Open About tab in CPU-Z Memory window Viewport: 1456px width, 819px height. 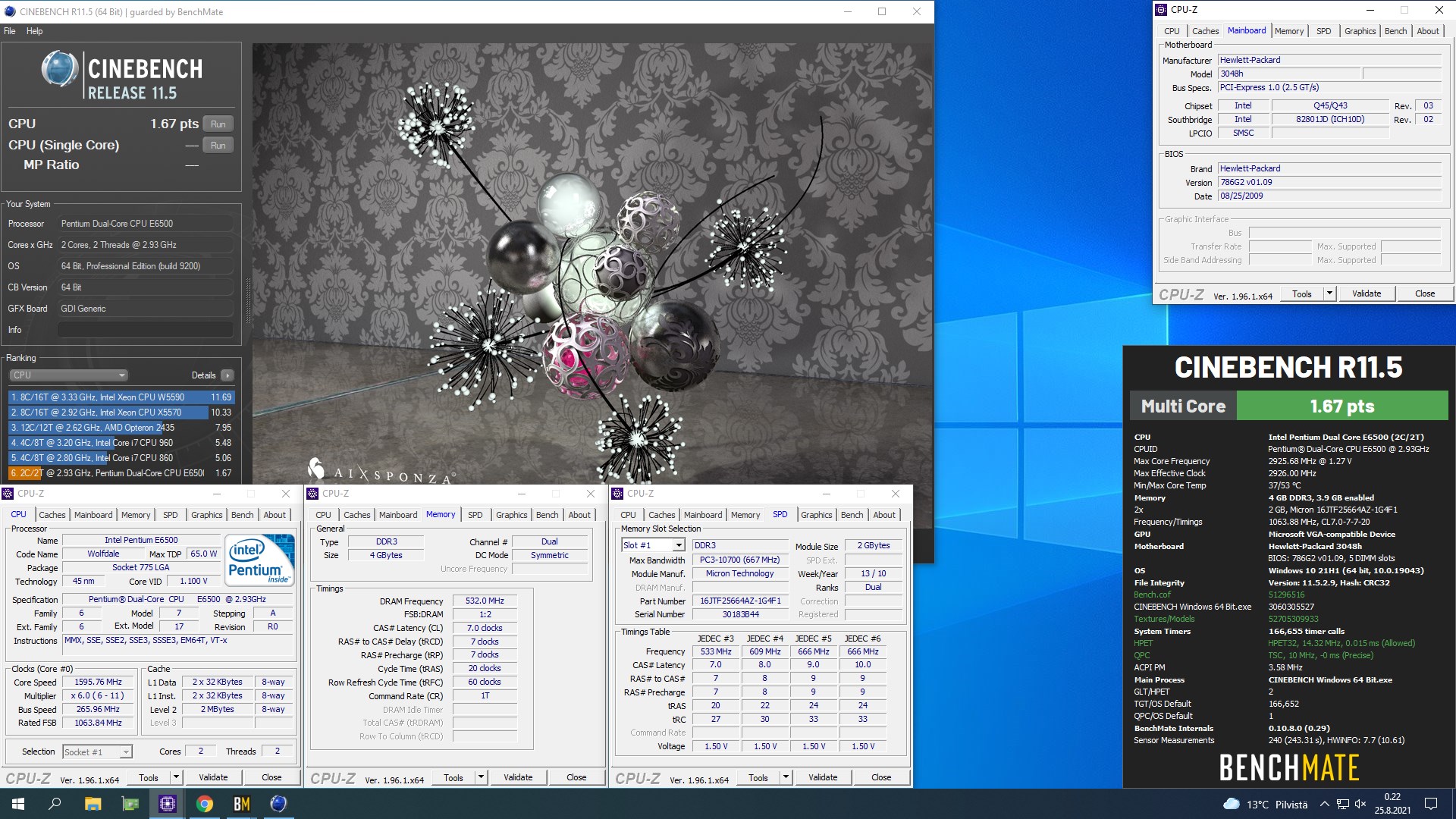tap(579, 515)
